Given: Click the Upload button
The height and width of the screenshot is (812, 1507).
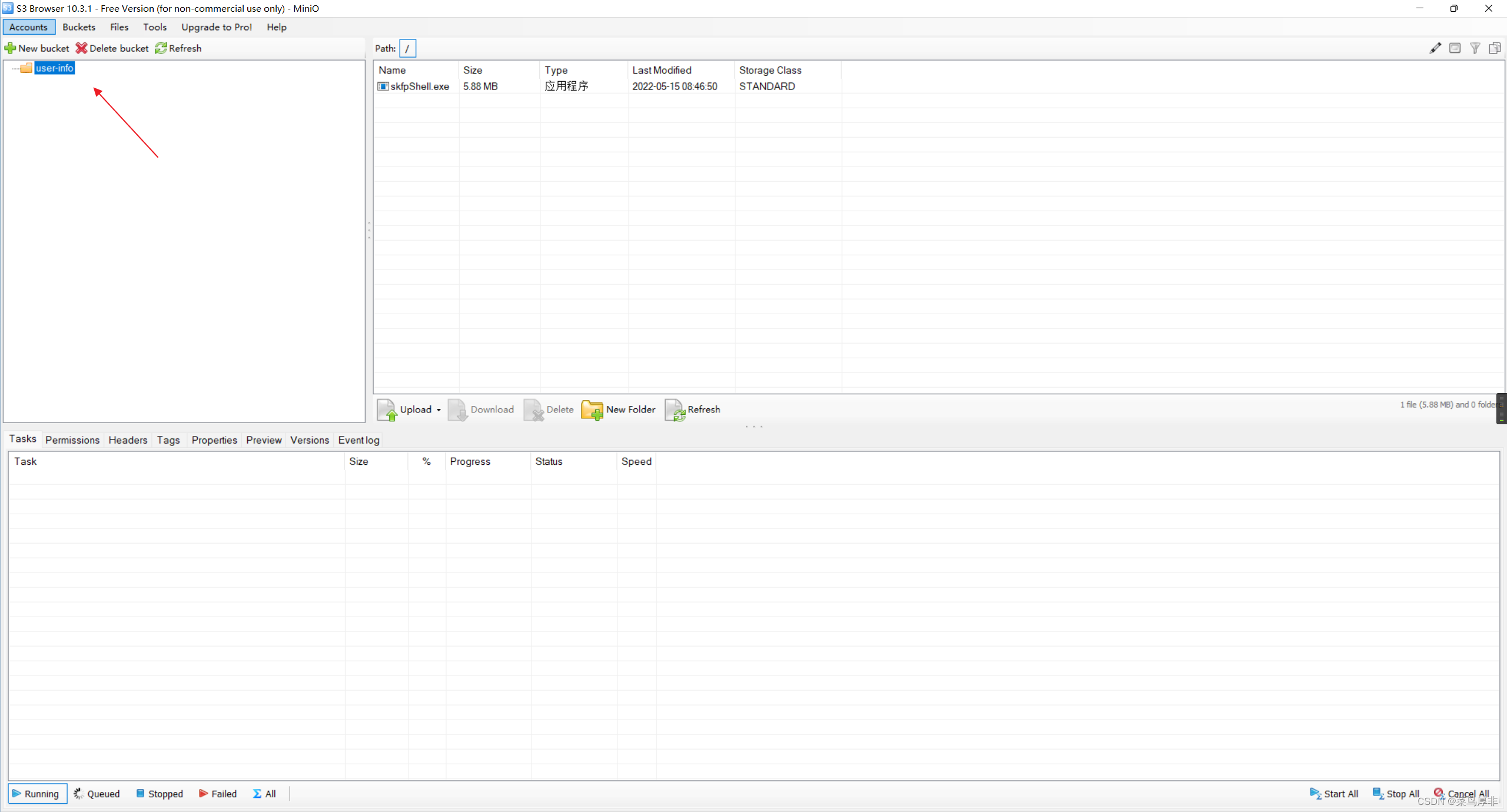Looking at the screenshot, I should click(x=405, y=410).
